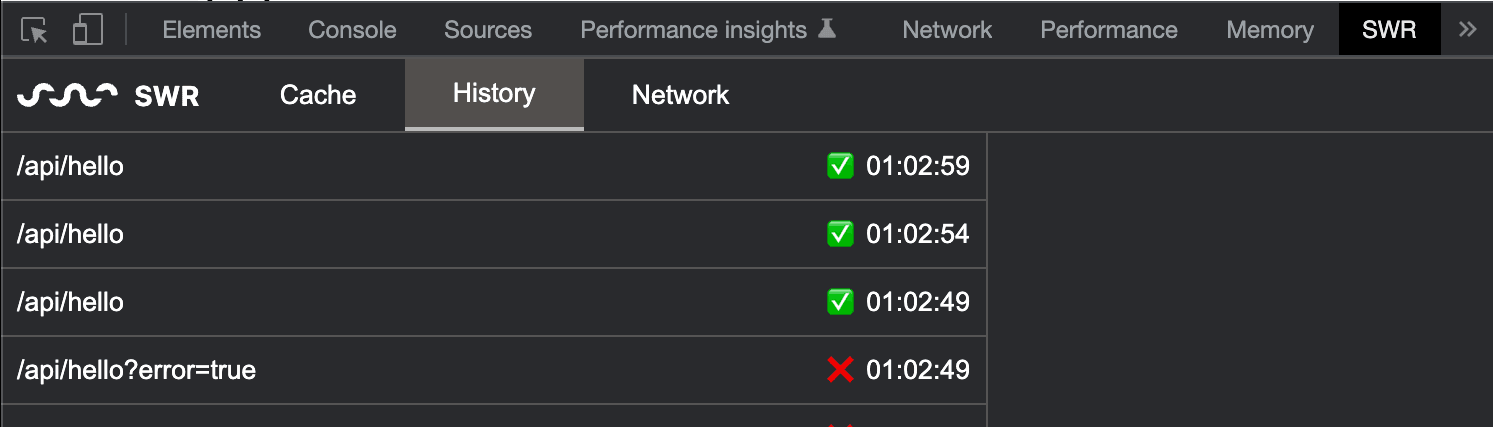Switch to the Memory tab
The width and height of the screenshot is (1493, 427).
pos(1270,30)
